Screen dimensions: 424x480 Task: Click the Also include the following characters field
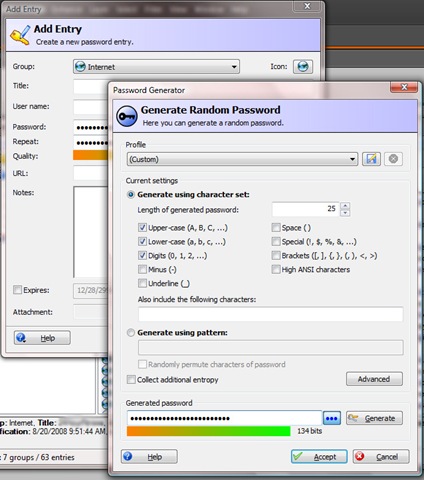270,314
